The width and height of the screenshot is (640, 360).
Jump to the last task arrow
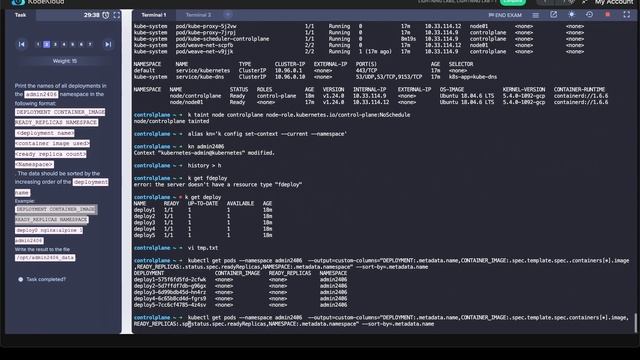pos(108,44)
